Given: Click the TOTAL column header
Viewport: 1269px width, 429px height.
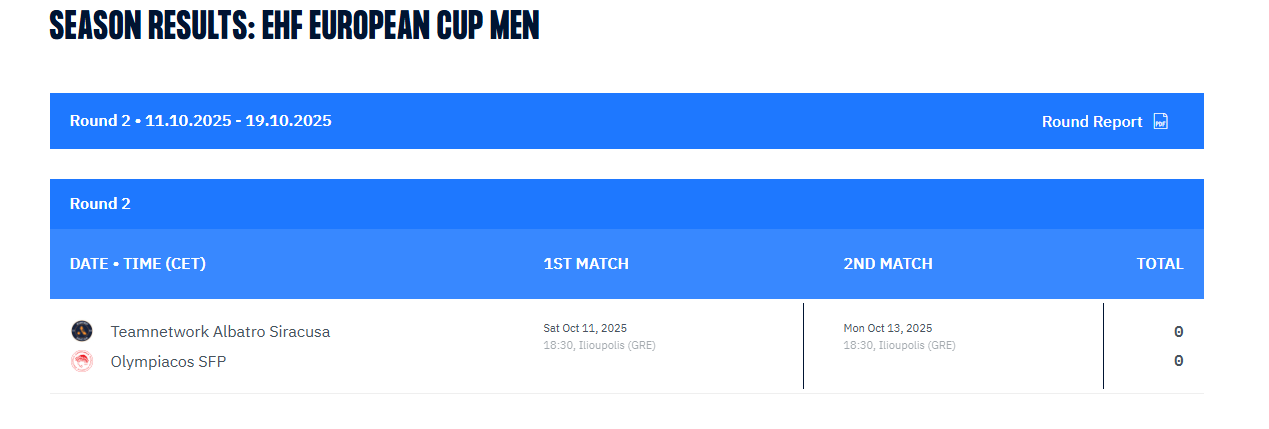Looking at the screenshot, I should [1159, 264].
